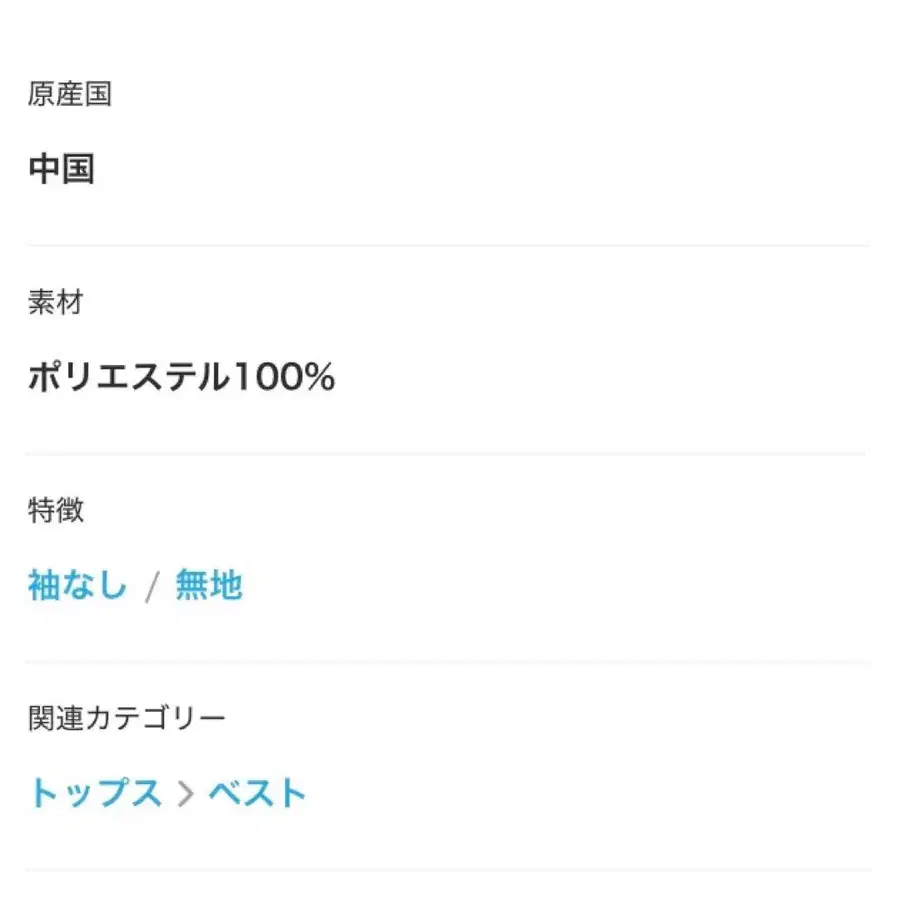This screenshot has width=900, height=900.
Task: Select the ポリエステル material word
Action: [128, 377]
